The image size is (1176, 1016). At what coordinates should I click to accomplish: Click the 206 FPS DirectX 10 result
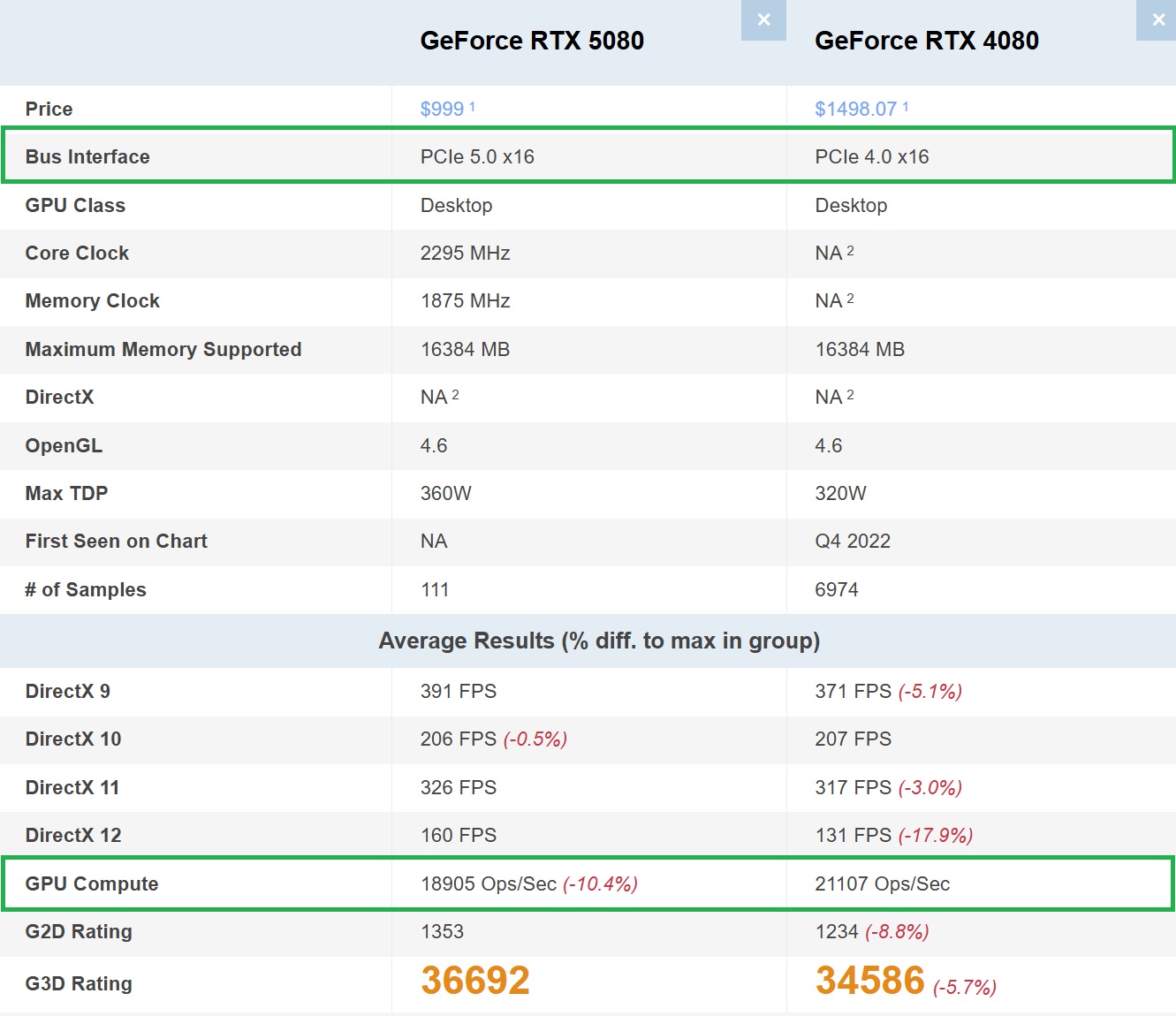pyautogui.click(x=459, y=739)
